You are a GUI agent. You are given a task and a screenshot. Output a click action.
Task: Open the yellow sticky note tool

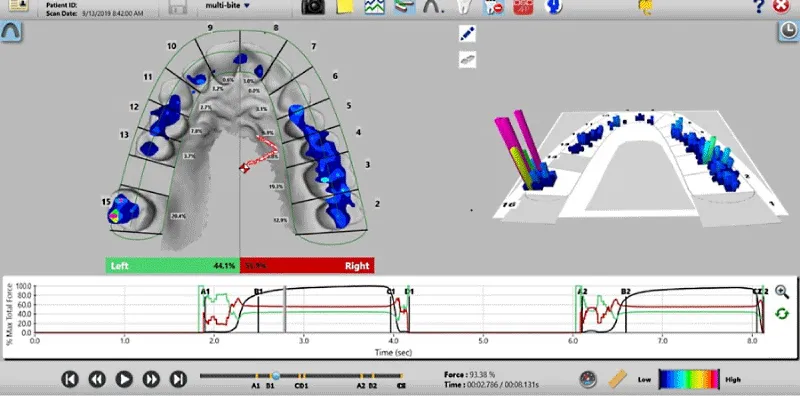345,6
